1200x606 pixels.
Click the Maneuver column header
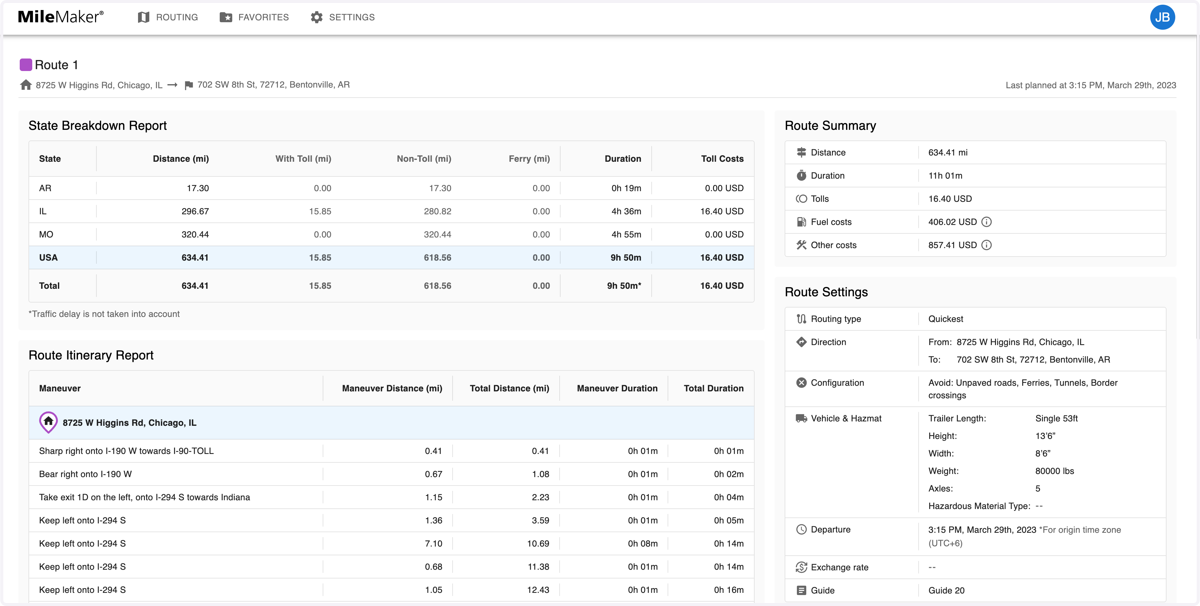pyautogui.click(x=60, y=388)
